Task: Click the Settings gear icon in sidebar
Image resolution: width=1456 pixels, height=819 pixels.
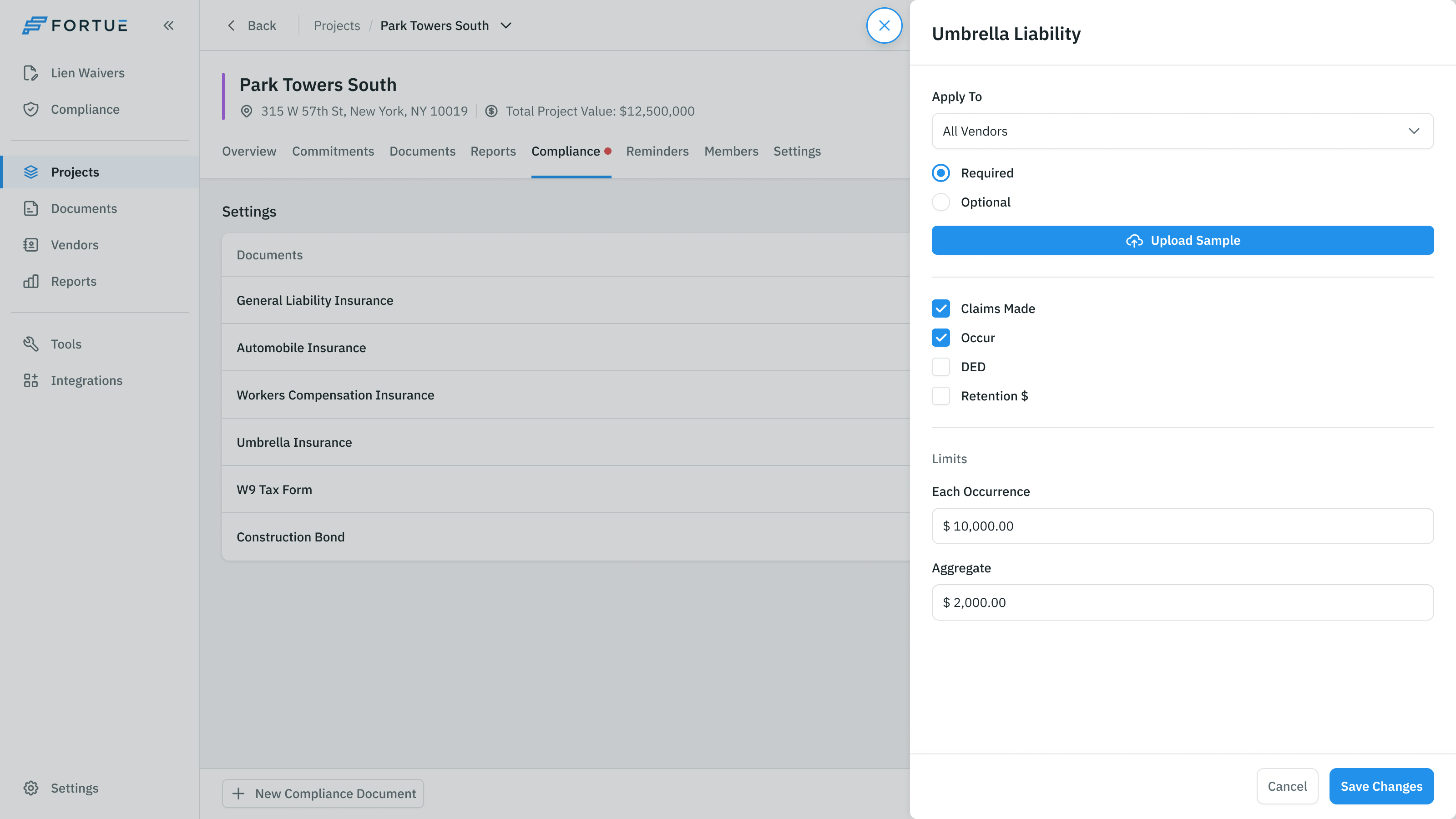Action: [30, 788]
